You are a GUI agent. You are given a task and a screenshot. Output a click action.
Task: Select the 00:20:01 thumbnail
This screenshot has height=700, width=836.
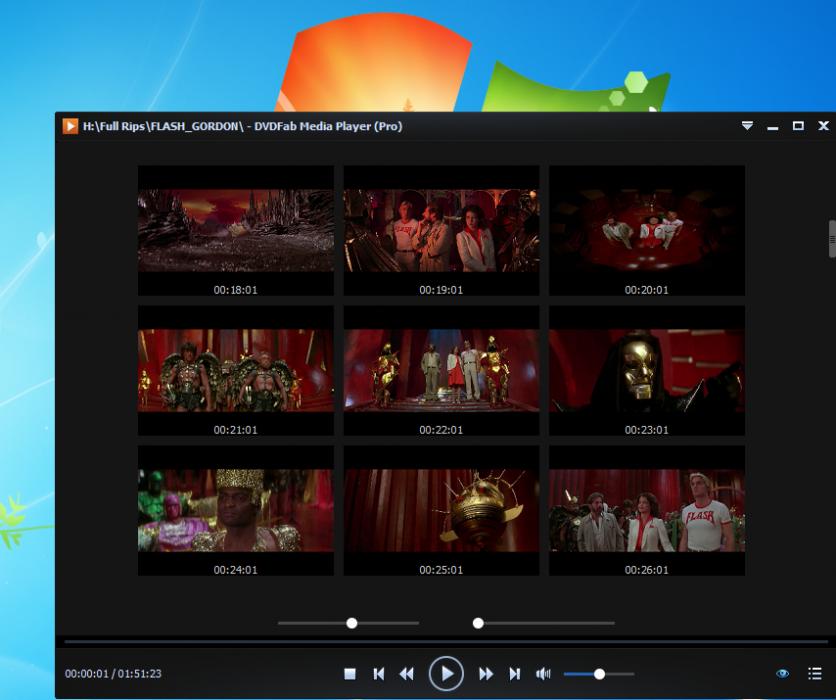(x=647, y=230)
